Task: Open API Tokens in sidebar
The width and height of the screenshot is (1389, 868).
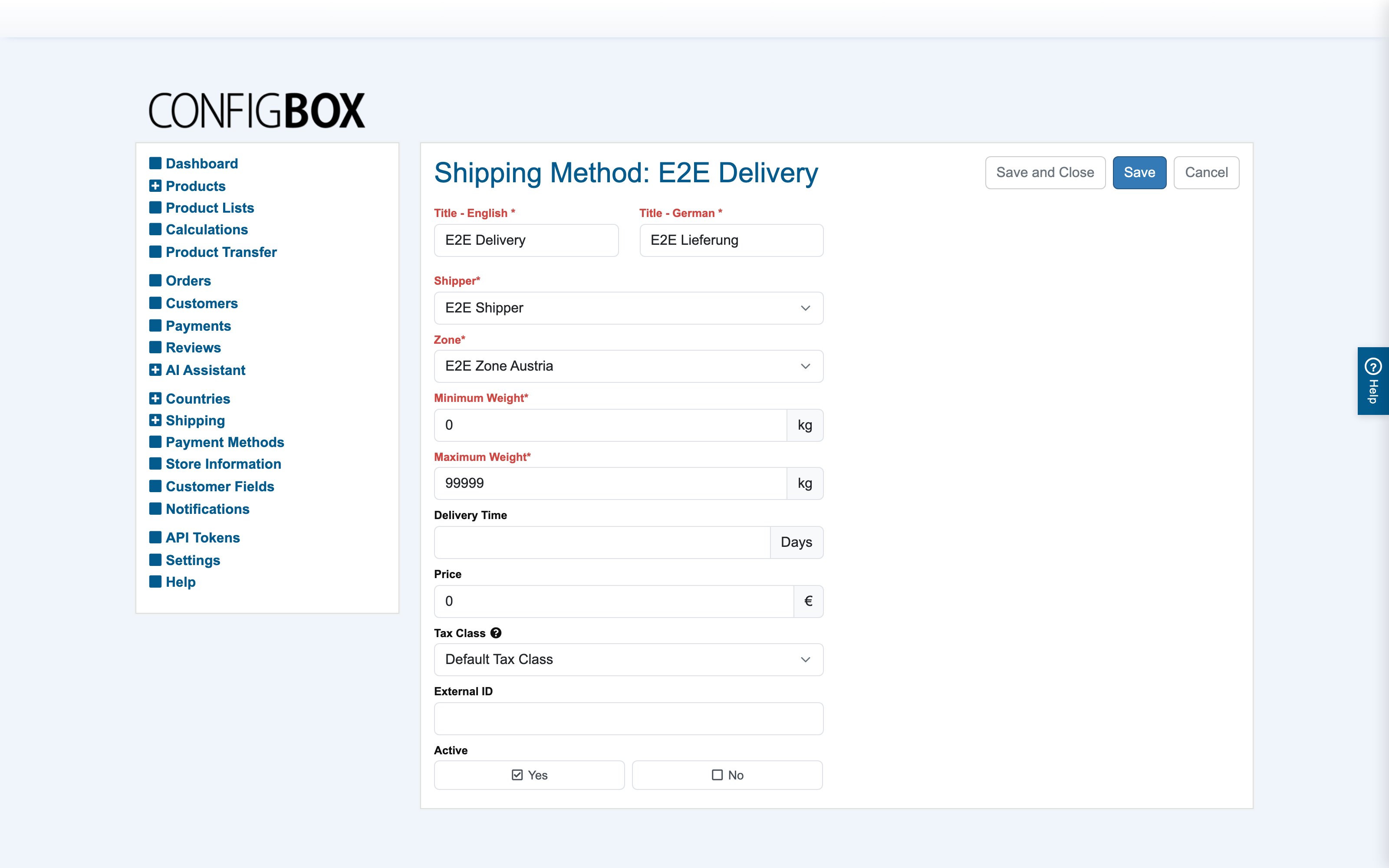Action: coord(203,537)
